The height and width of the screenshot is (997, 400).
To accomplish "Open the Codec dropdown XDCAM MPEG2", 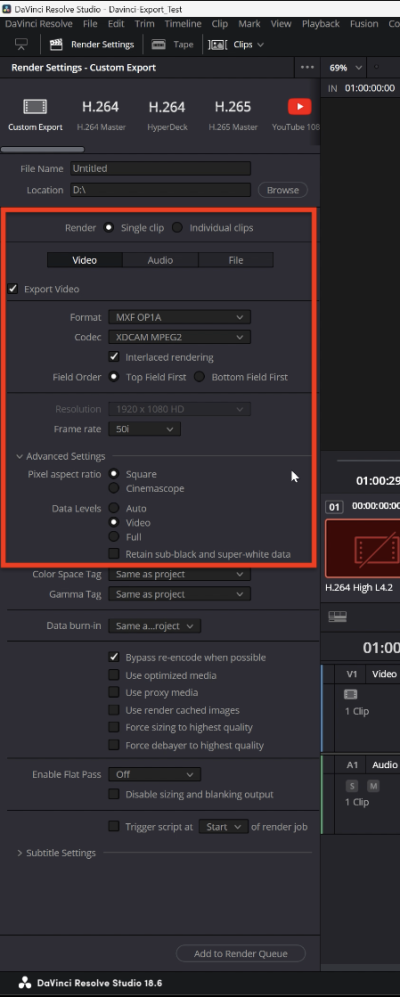I will click(x=179, y=337).
